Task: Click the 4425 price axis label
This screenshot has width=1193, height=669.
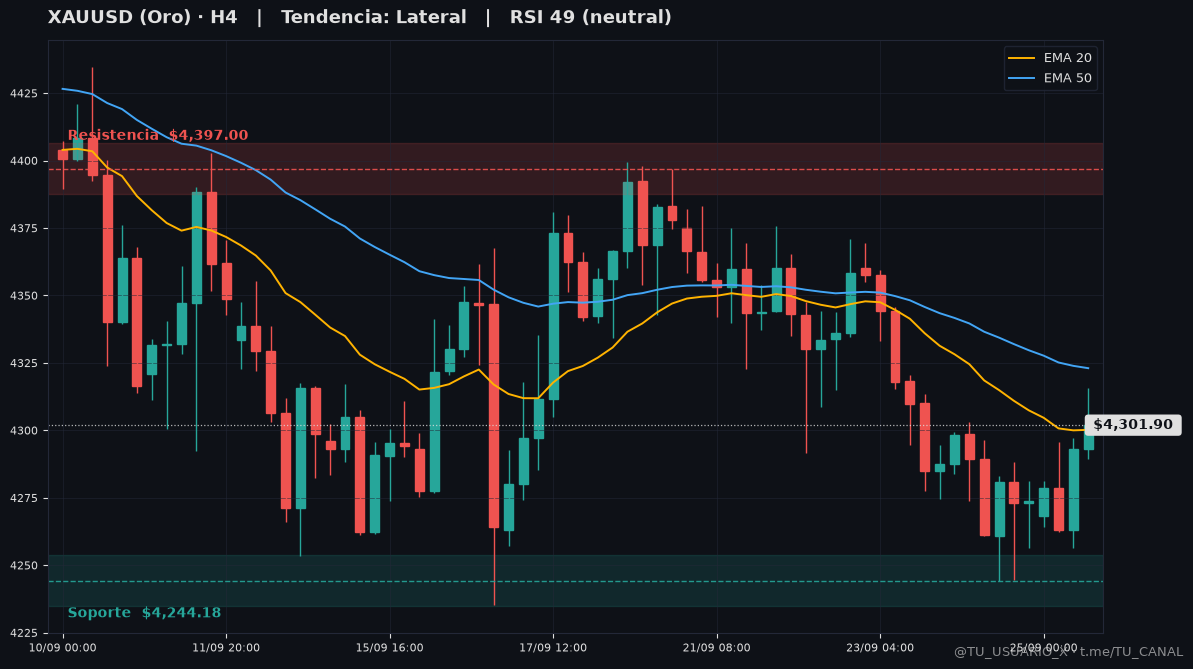Action: 24,94
